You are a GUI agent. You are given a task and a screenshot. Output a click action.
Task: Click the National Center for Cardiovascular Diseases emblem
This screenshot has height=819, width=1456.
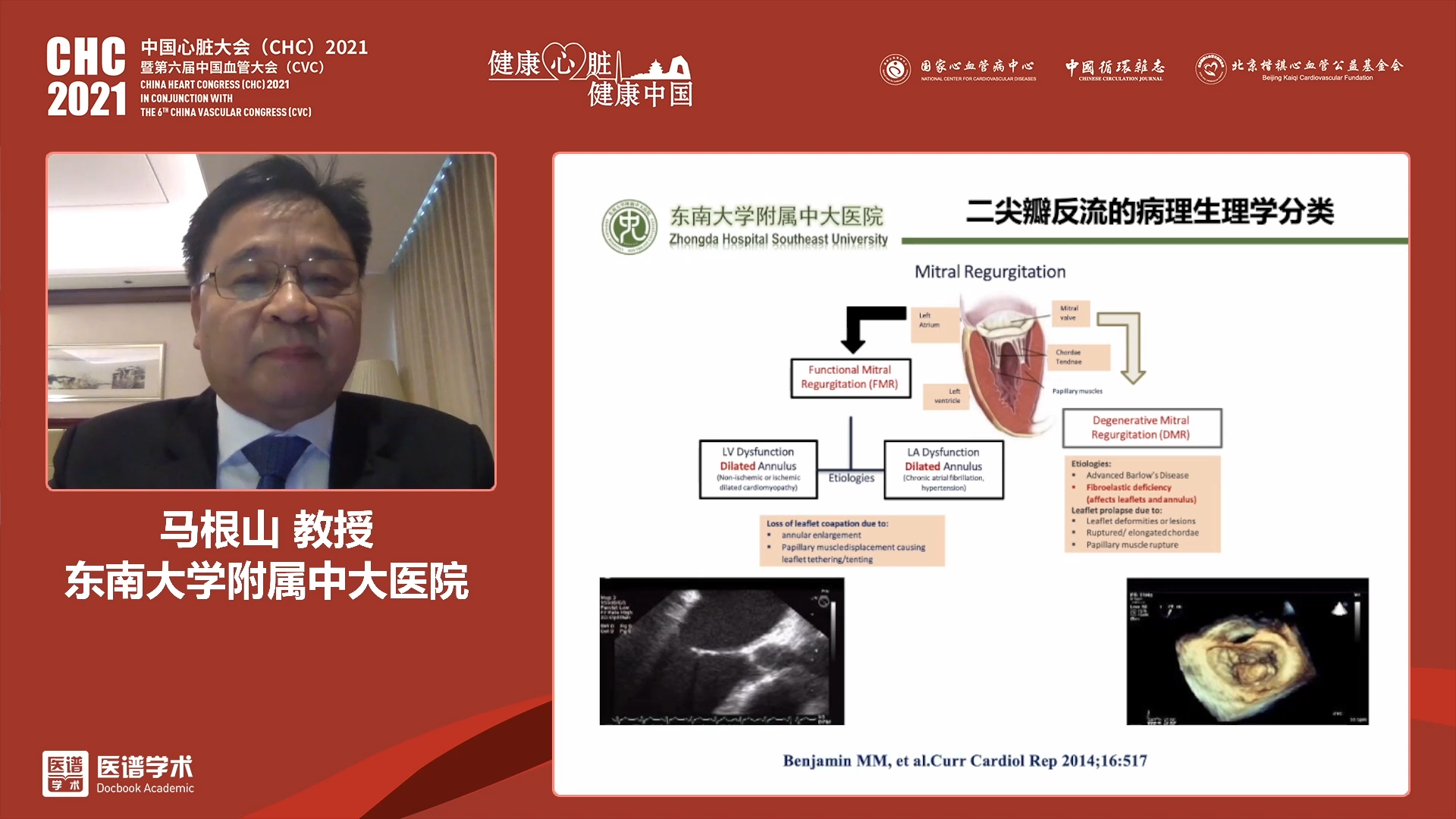[895, 69]
